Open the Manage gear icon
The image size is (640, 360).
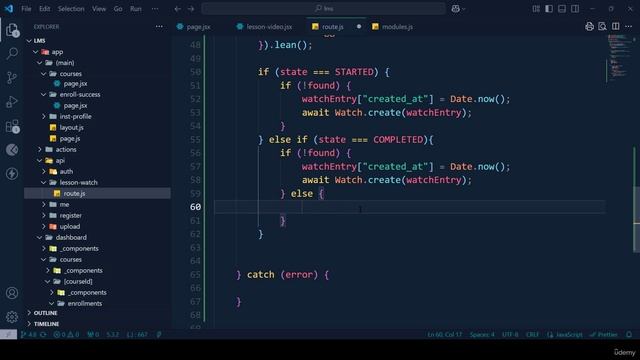12,317
